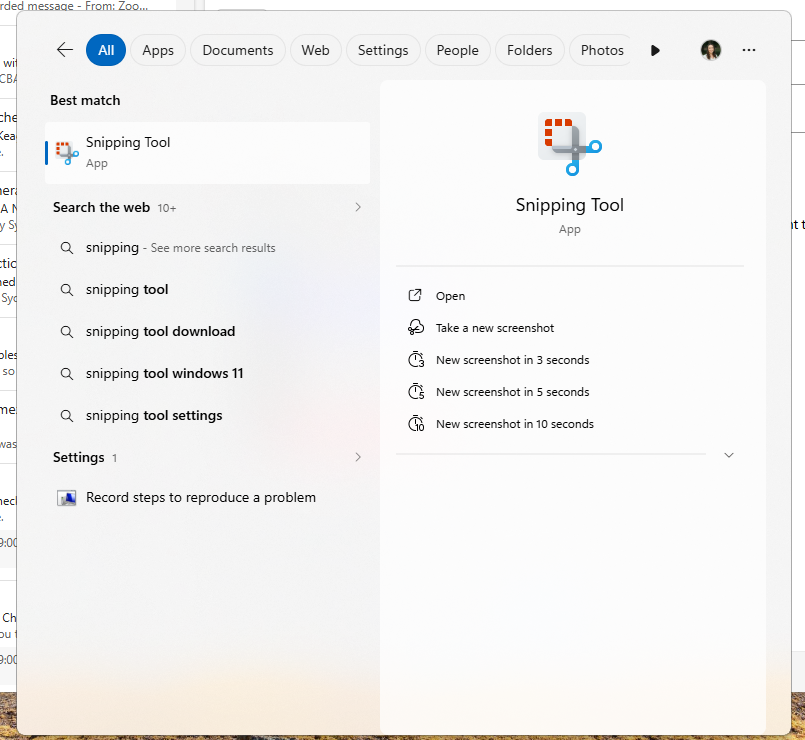Expand more actions with the down chevron
Screen dimensions: 805x740
(x=729, y=455)
